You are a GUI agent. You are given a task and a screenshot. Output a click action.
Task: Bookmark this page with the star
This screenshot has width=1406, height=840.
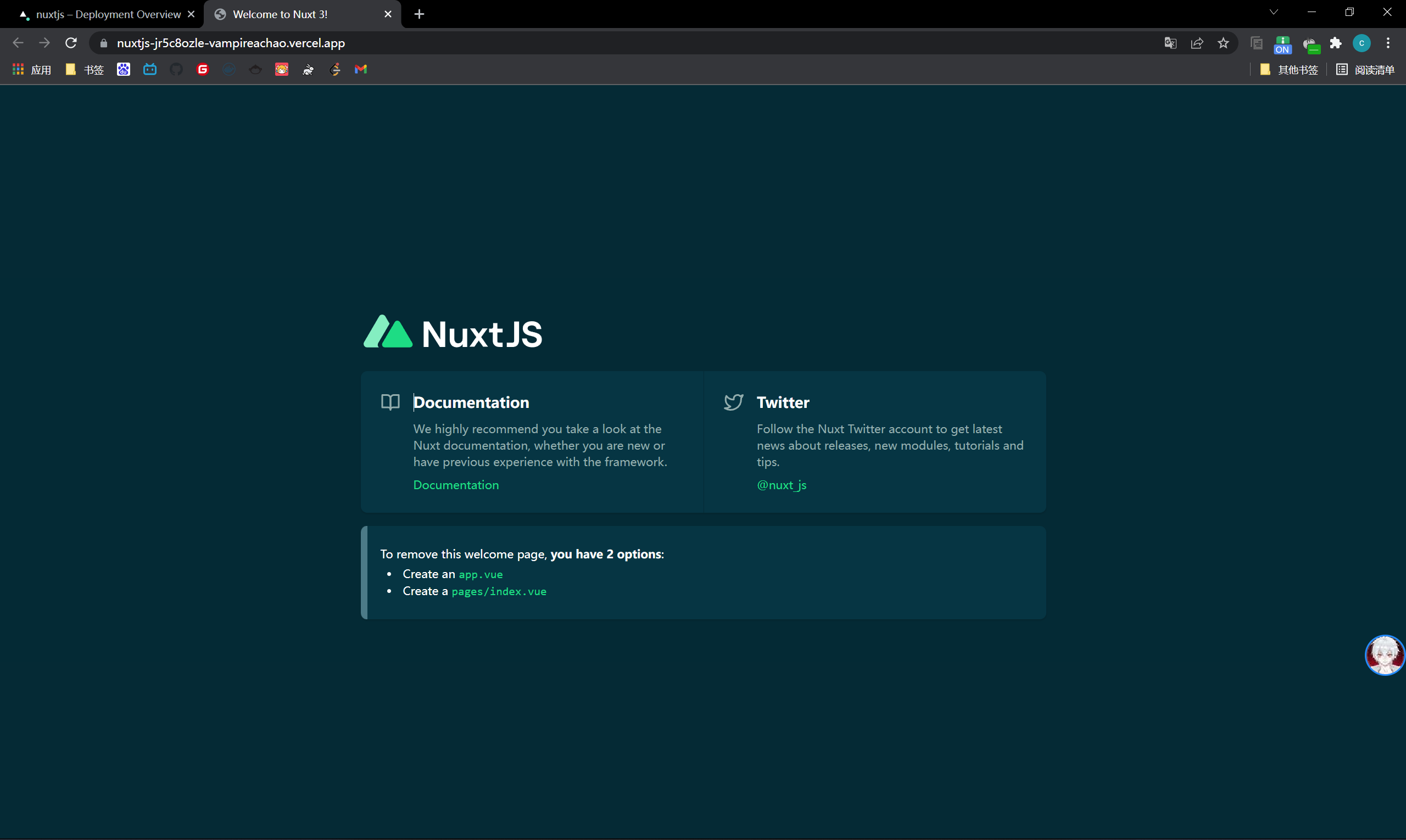click(1223, 43)
